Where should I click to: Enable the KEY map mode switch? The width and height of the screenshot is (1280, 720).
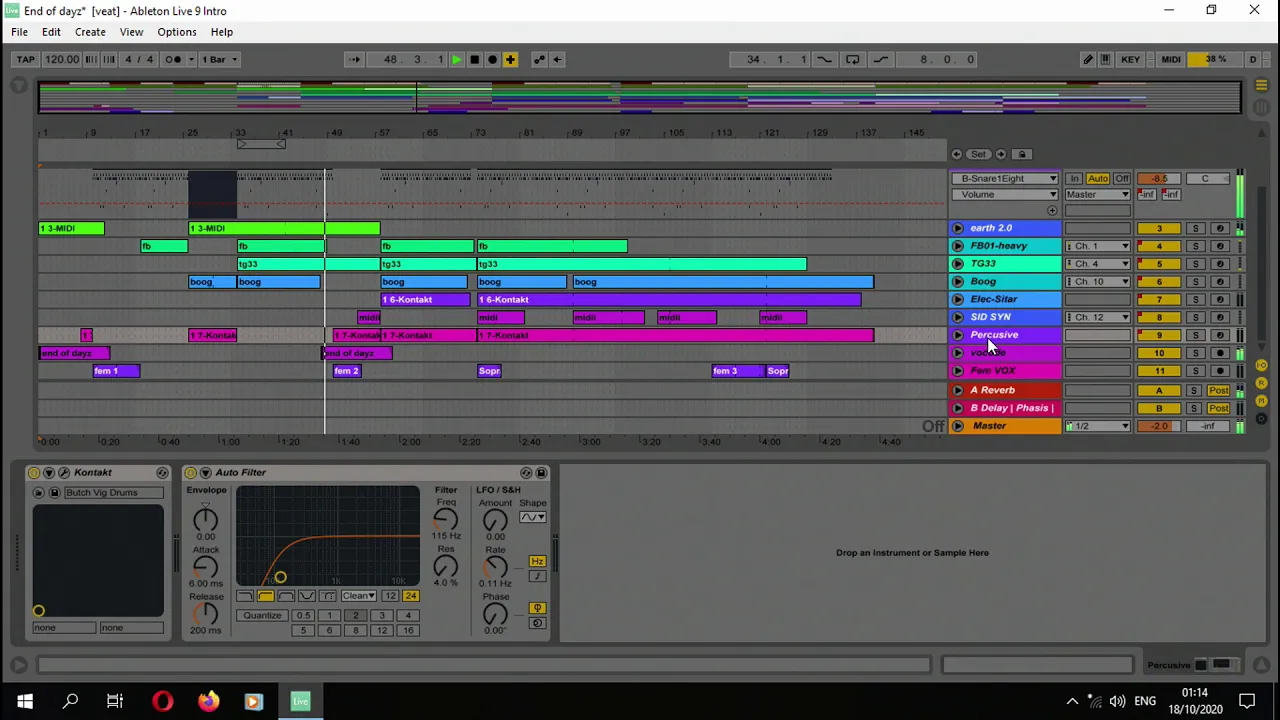[1130, 59]
